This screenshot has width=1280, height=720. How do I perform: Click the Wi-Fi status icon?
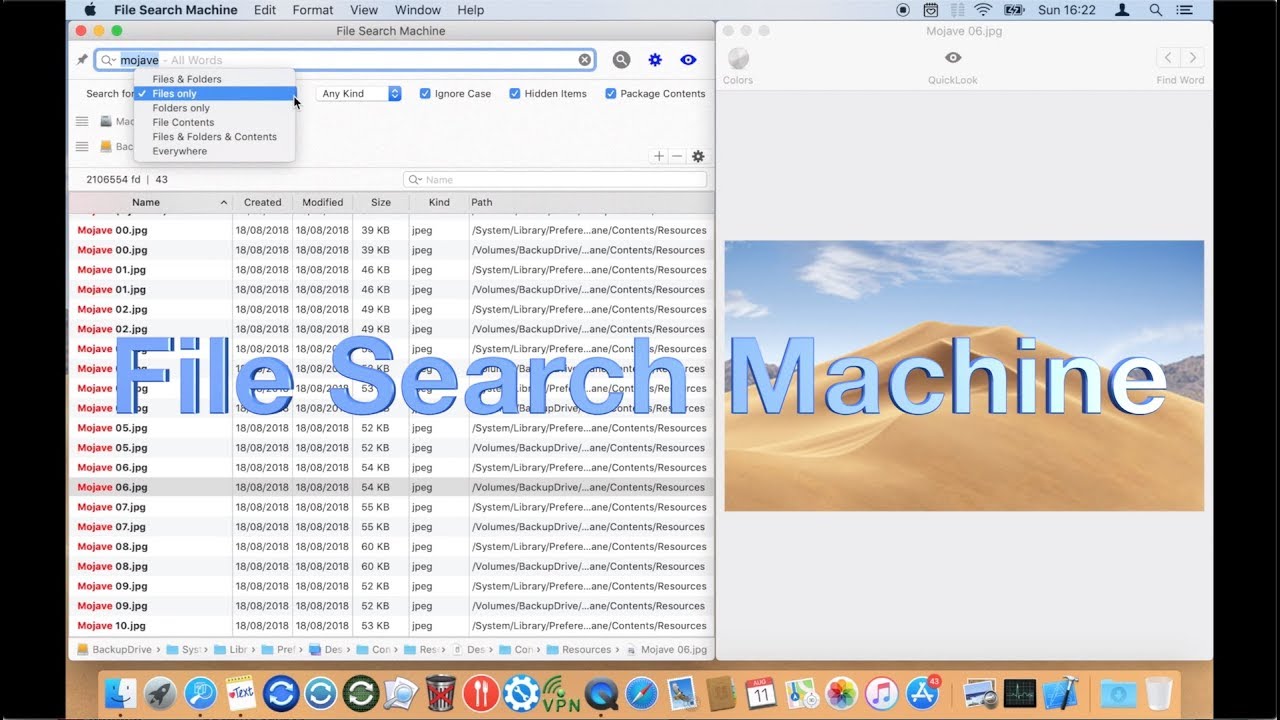(x=982, y=10)
